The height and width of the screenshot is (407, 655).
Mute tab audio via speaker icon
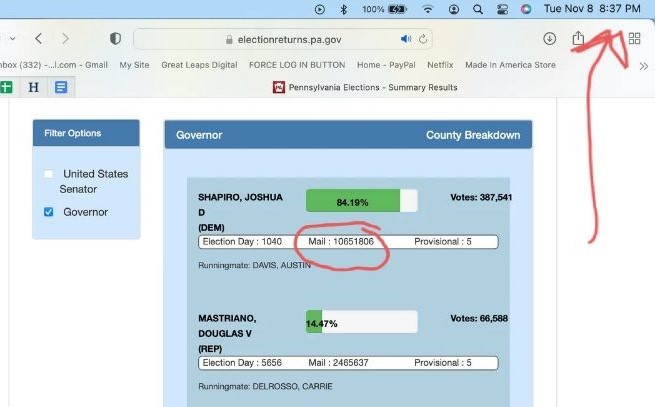coord(406,39)
